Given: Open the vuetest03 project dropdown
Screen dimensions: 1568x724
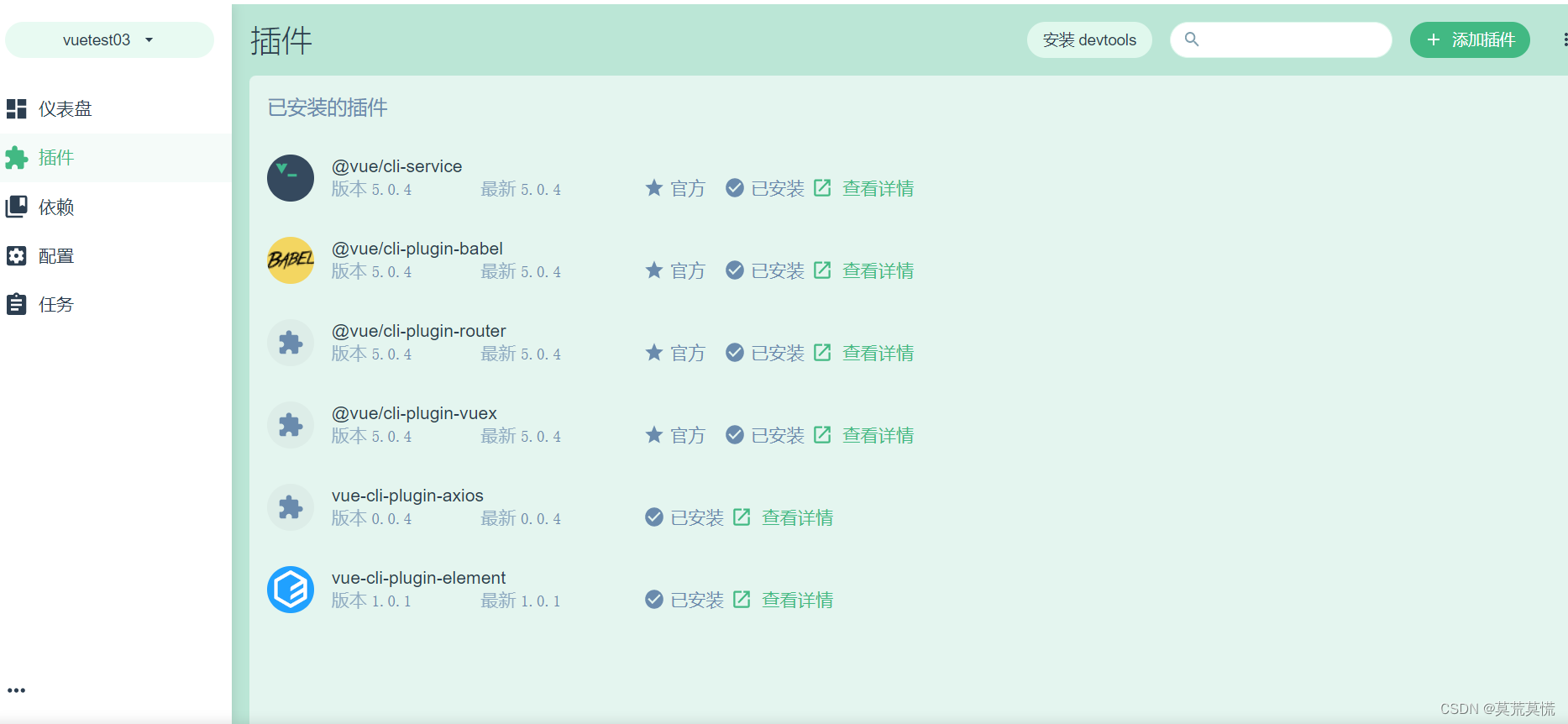Looking at the screenshot, I should pyautogui.click(x=109, y=39).
